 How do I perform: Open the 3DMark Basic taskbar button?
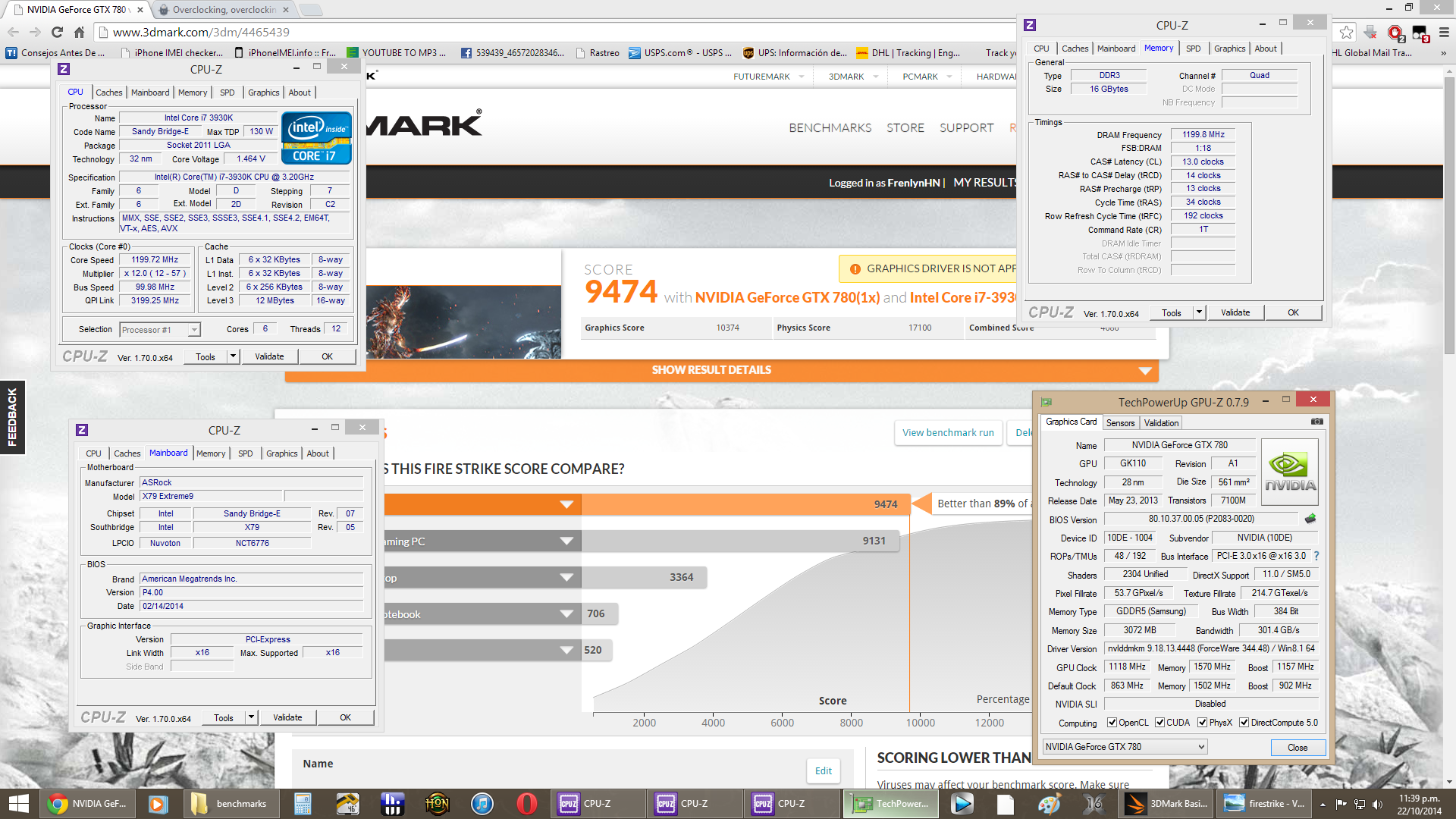tap(1167, 804)
